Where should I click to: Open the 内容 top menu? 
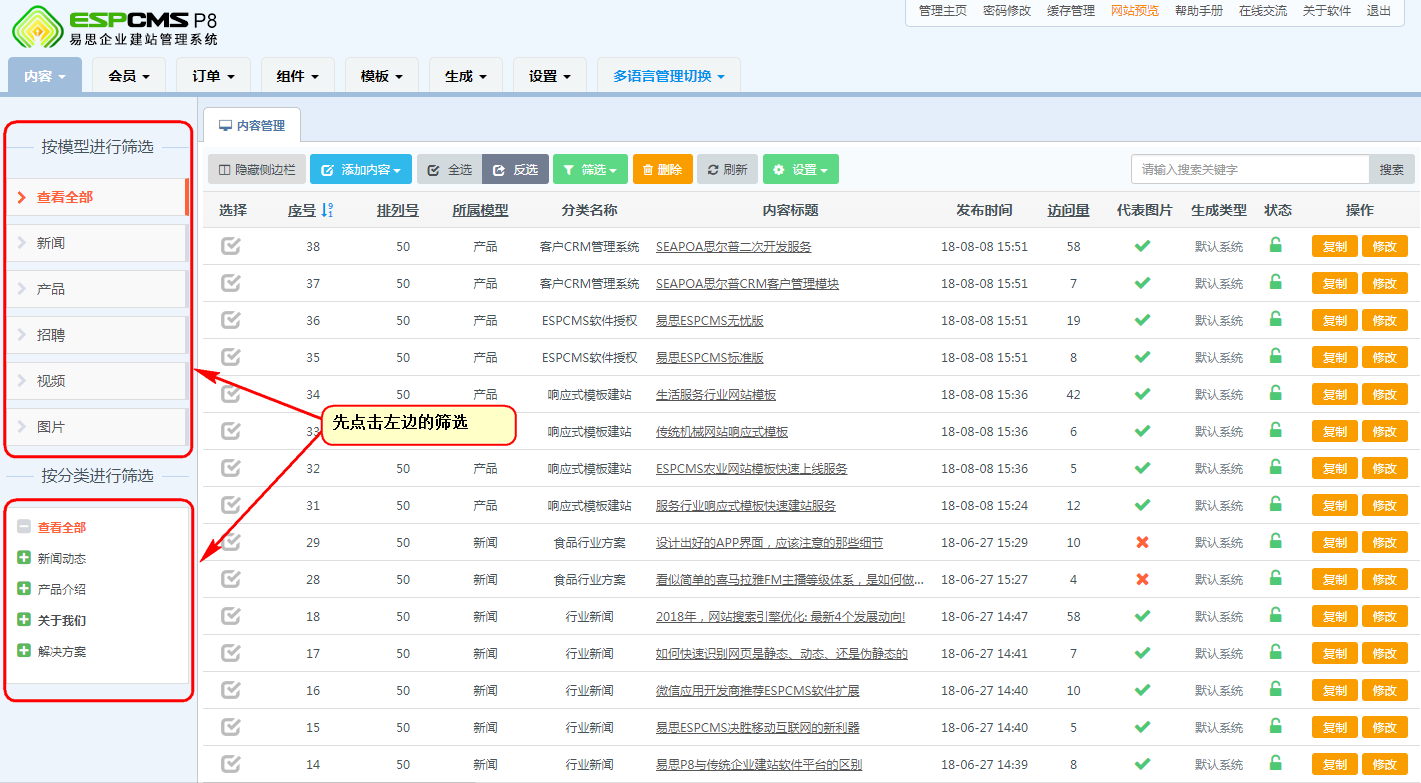pyautogui.click(x=45, y=76)
